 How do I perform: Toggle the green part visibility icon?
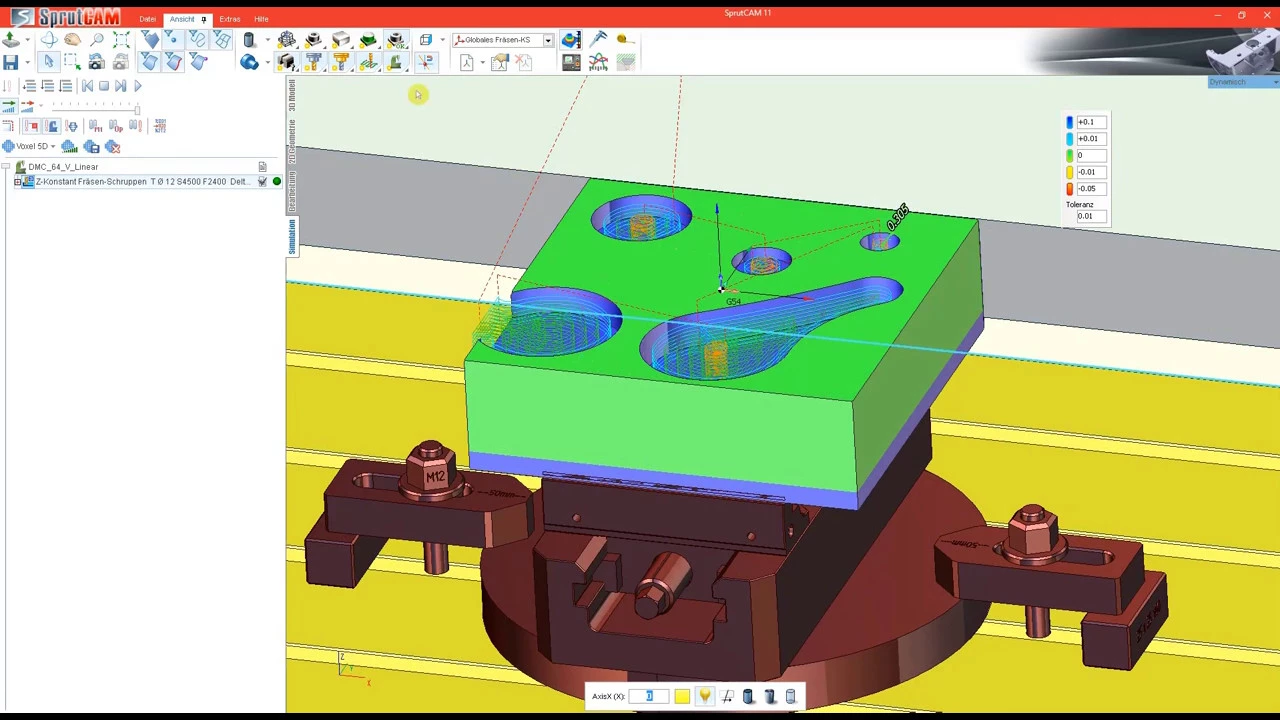click(368, 39)
